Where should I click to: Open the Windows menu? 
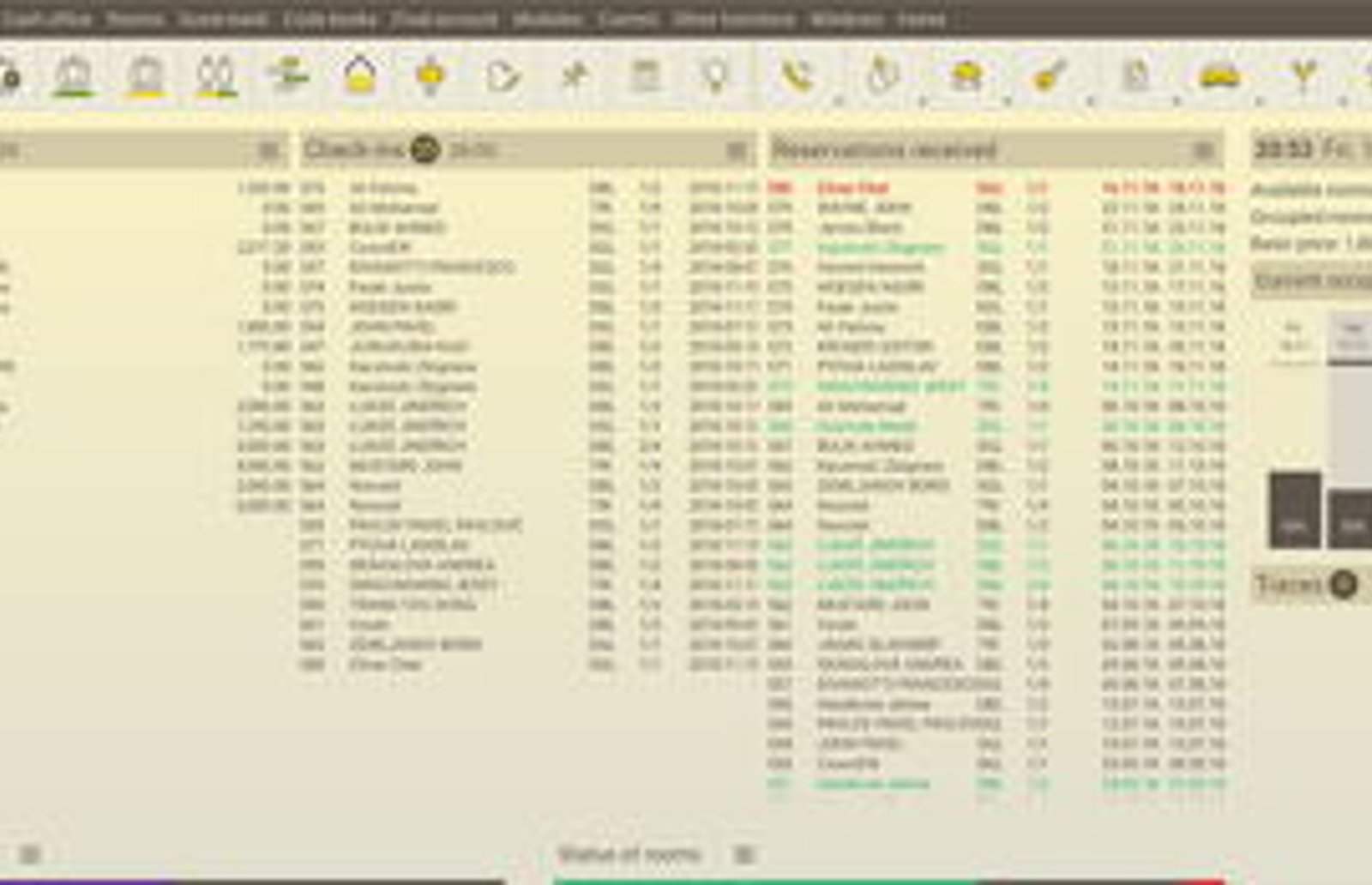(846, 19)
